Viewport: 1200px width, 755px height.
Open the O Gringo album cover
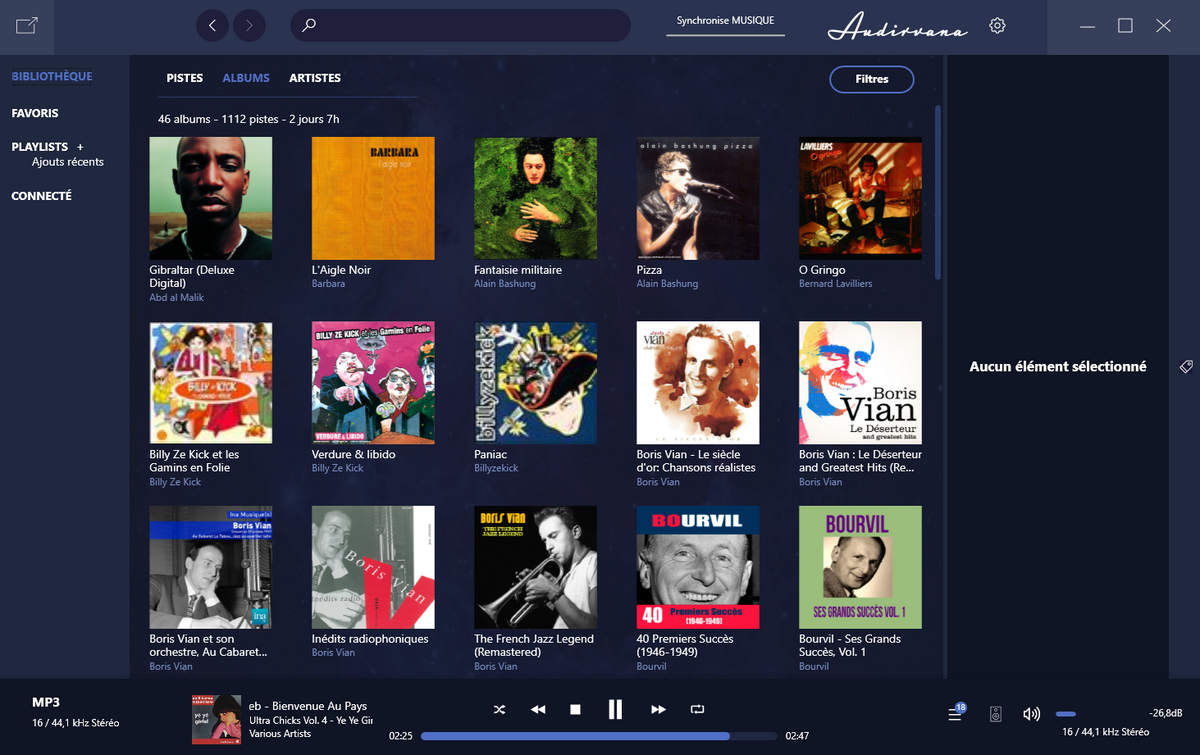[860, 198]
